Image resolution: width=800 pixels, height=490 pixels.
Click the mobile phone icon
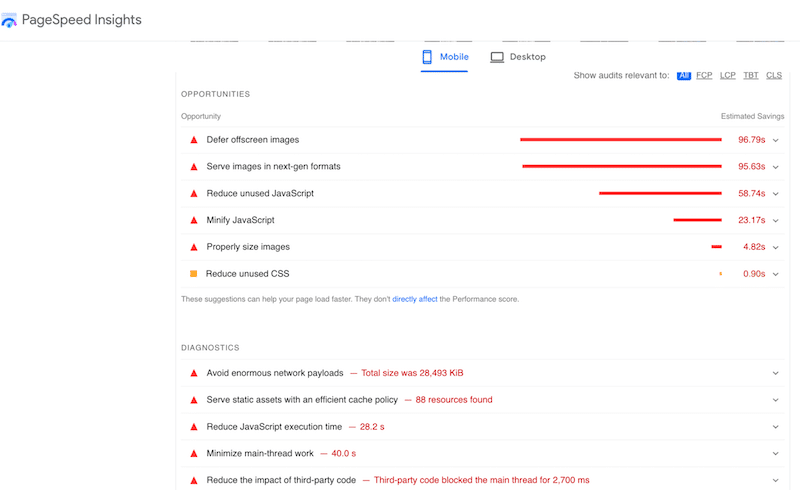point(427,57)
